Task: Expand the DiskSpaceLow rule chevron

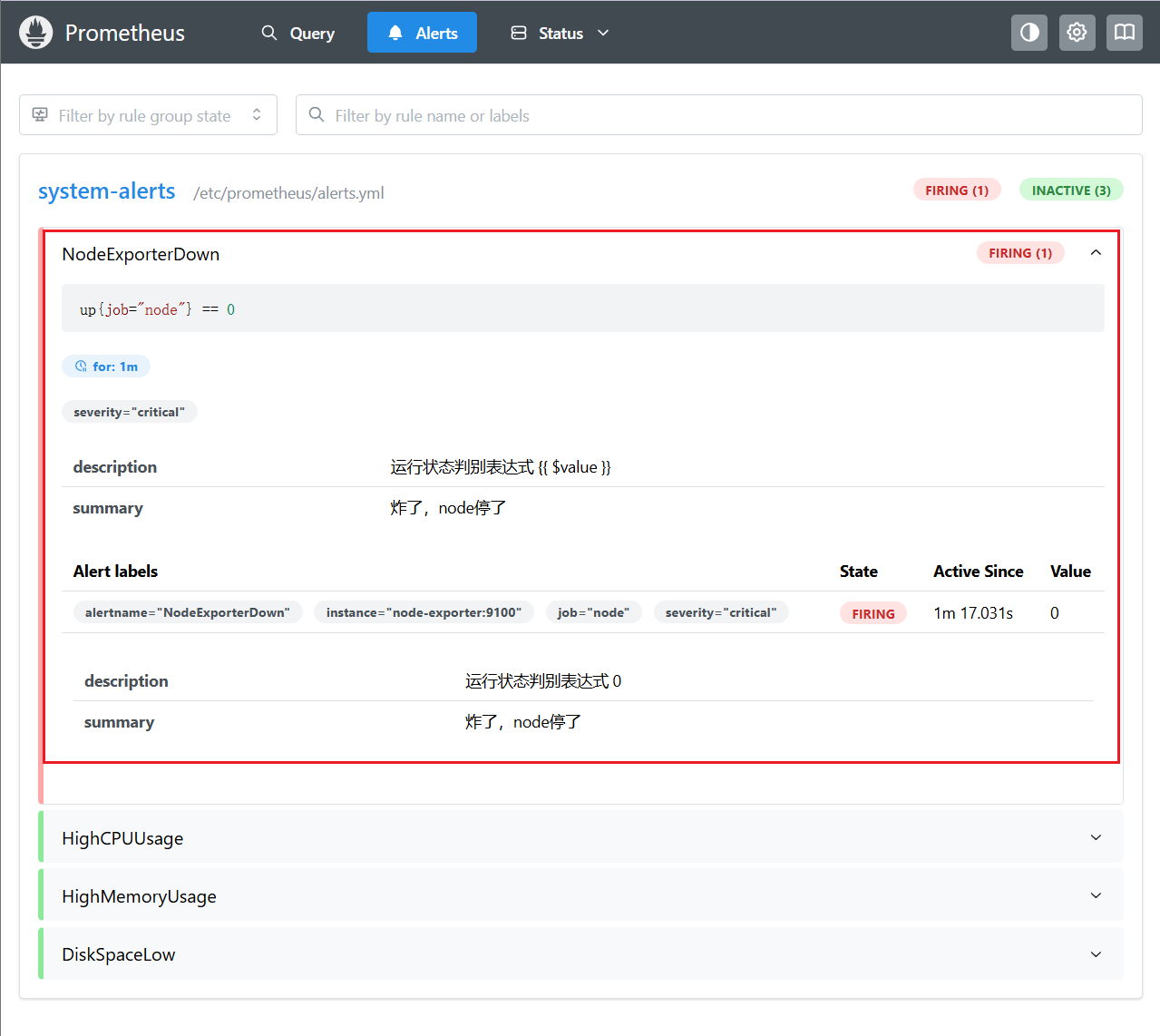Action: (1096, 954)
